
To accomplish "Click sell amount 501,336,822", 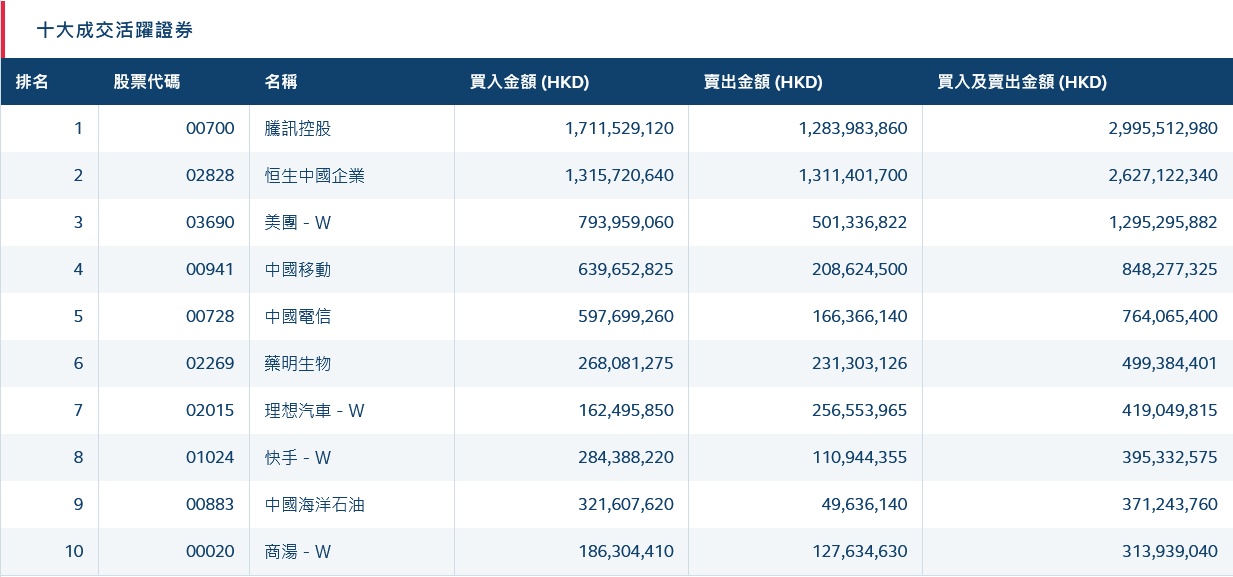I will click(860, 222).
